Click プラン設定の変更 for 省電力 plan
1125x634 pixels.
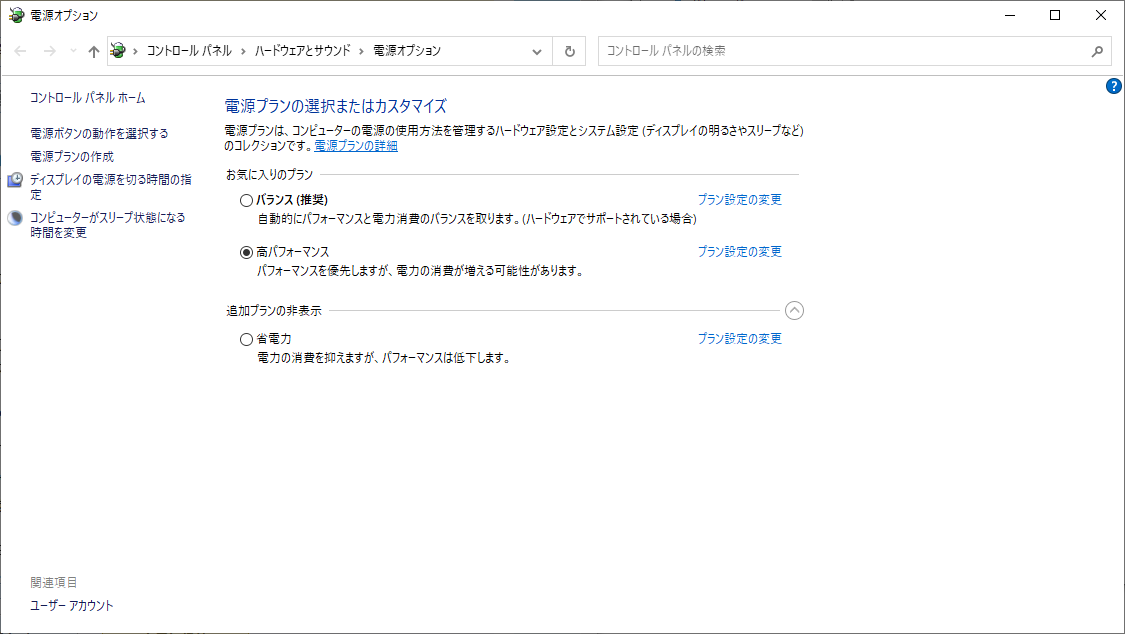740,339
